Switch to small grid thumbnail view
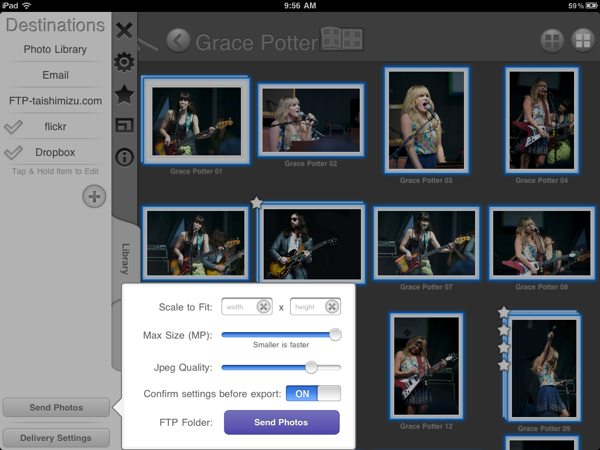The height and width of the screenshot is (450, 600). click(x=551, y=41)
